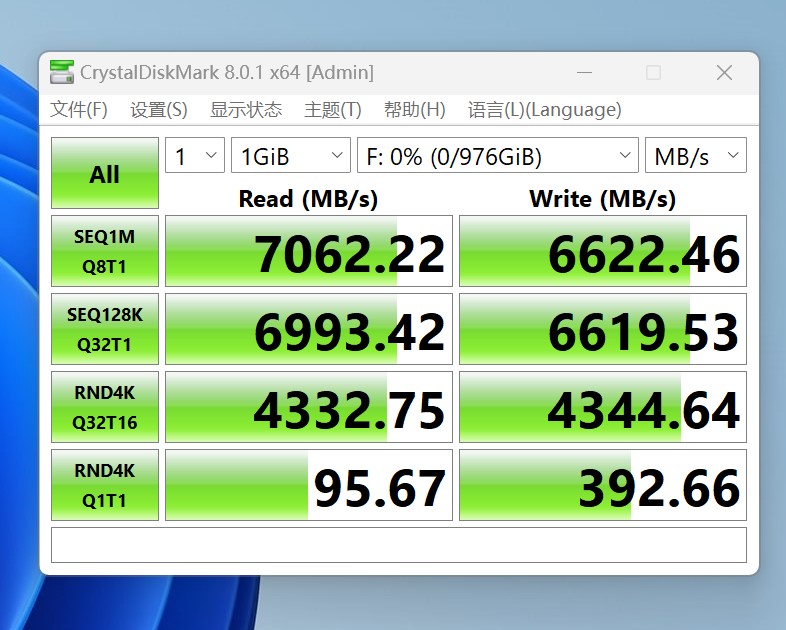Start all benchmarks with the All button
786x630 pixels.
point(105,173)
